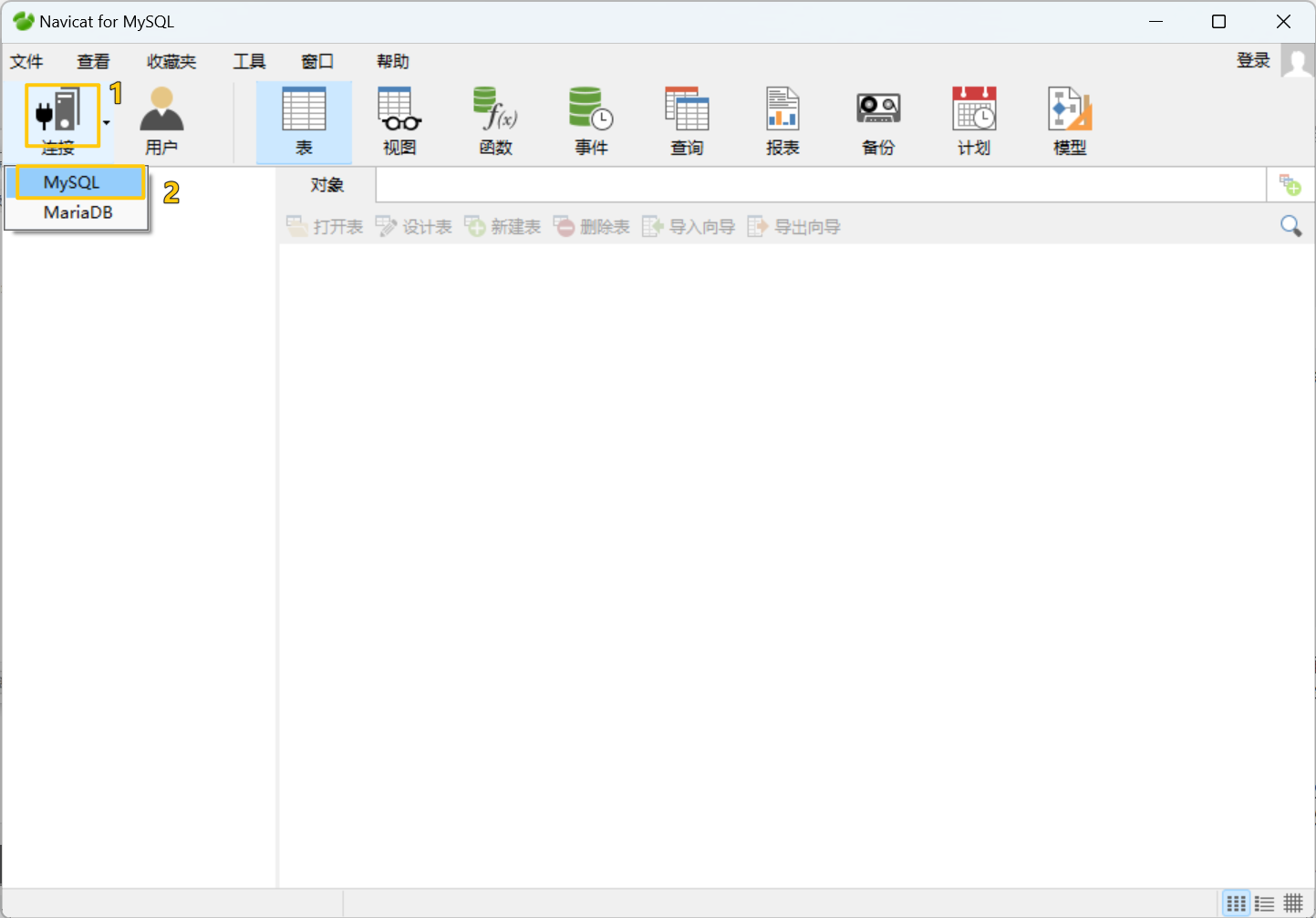Screen dimensions: 1316x918
Task: Select the 模型 (Model) toolbar icon
Action: point(1069,119)
